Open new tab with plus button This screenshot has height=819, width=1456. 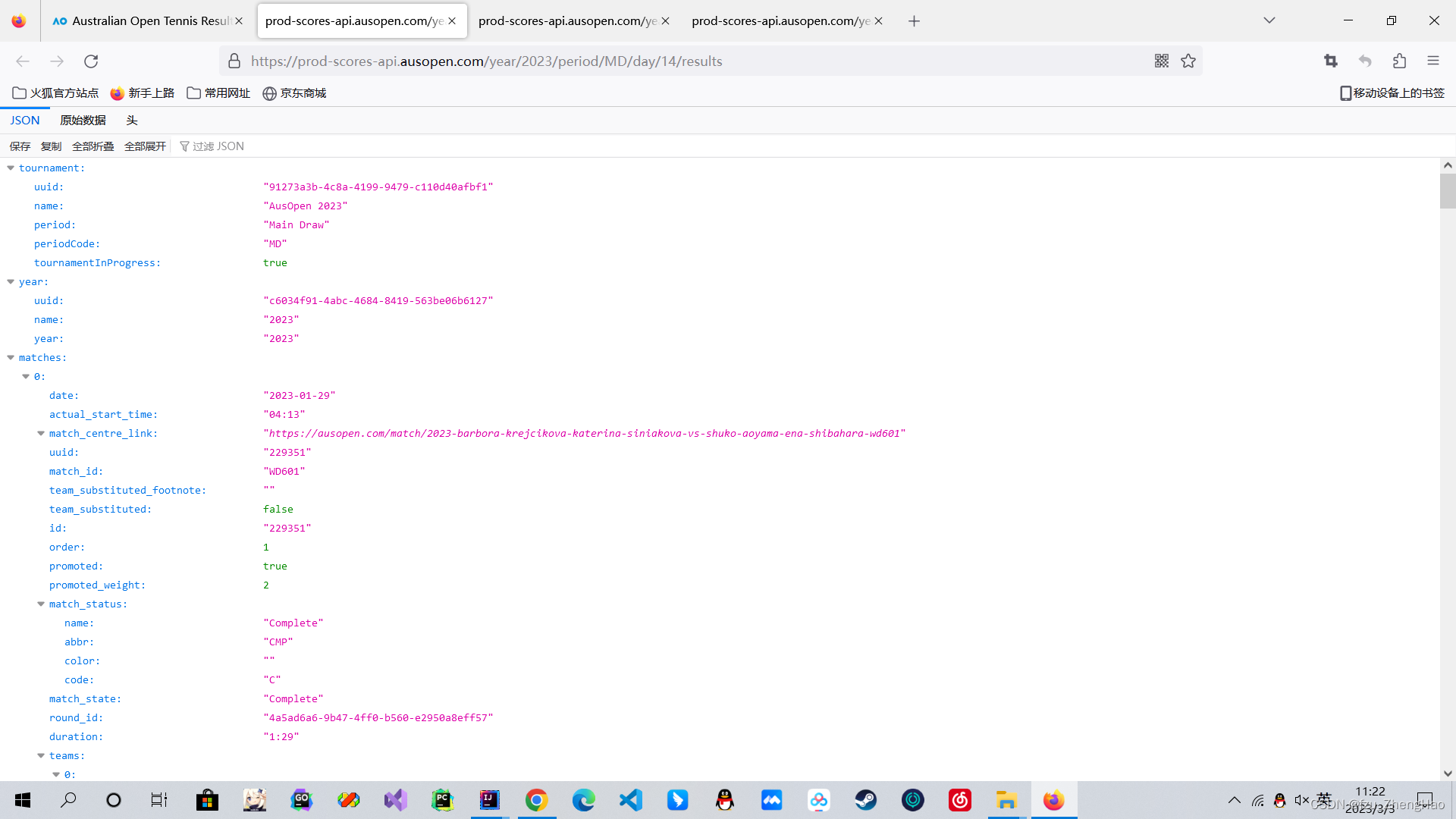click(914, 21)
